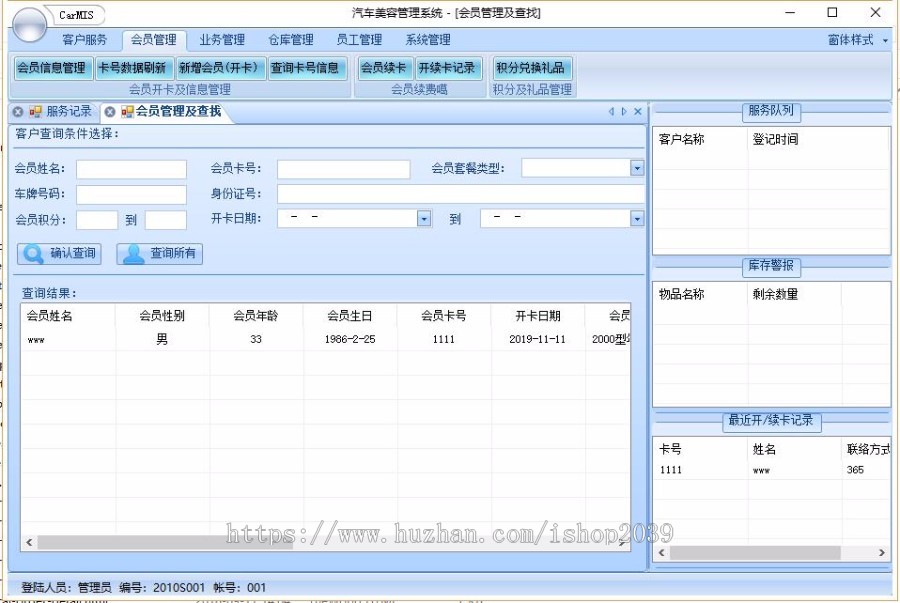Click the 卡号数据刷新 button
Screen dimensions: 900x603
click(132, 68)
